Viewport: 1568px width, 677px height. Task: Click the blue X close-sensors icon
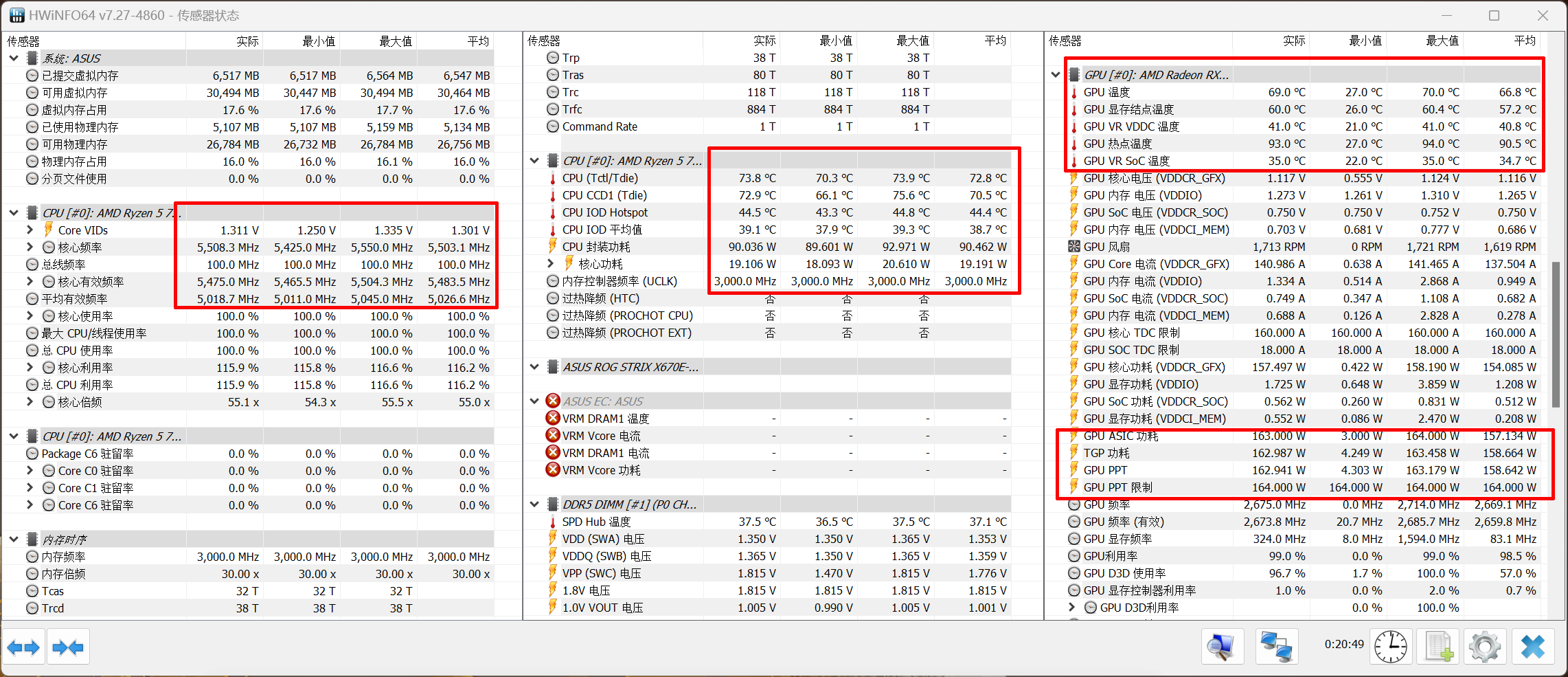pos(1533,647)
